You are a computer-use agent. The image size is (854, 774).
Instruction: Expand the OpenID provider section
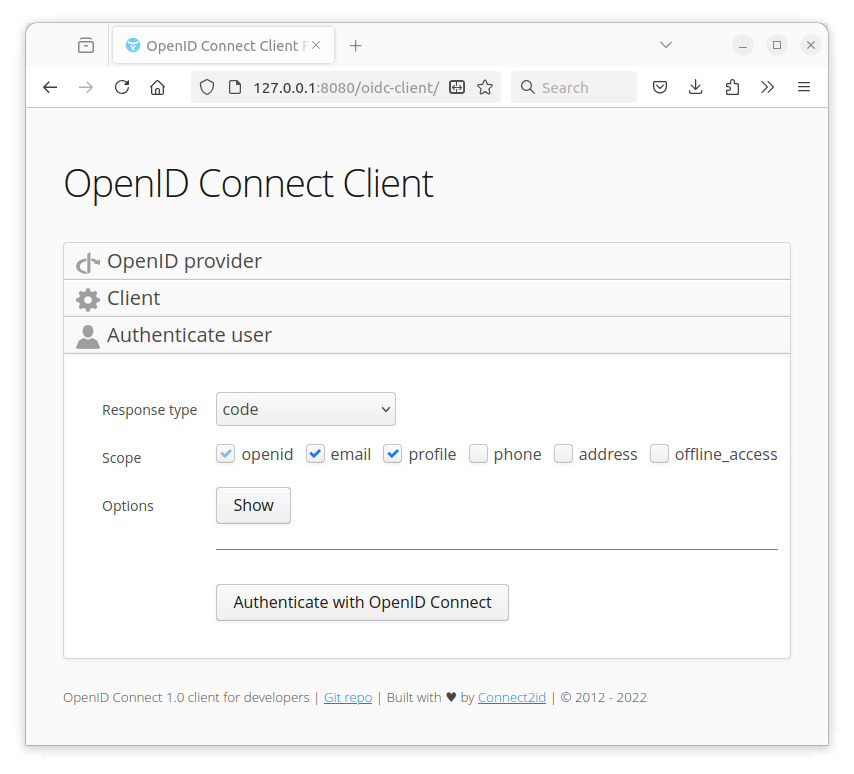(x=184, y=261)
